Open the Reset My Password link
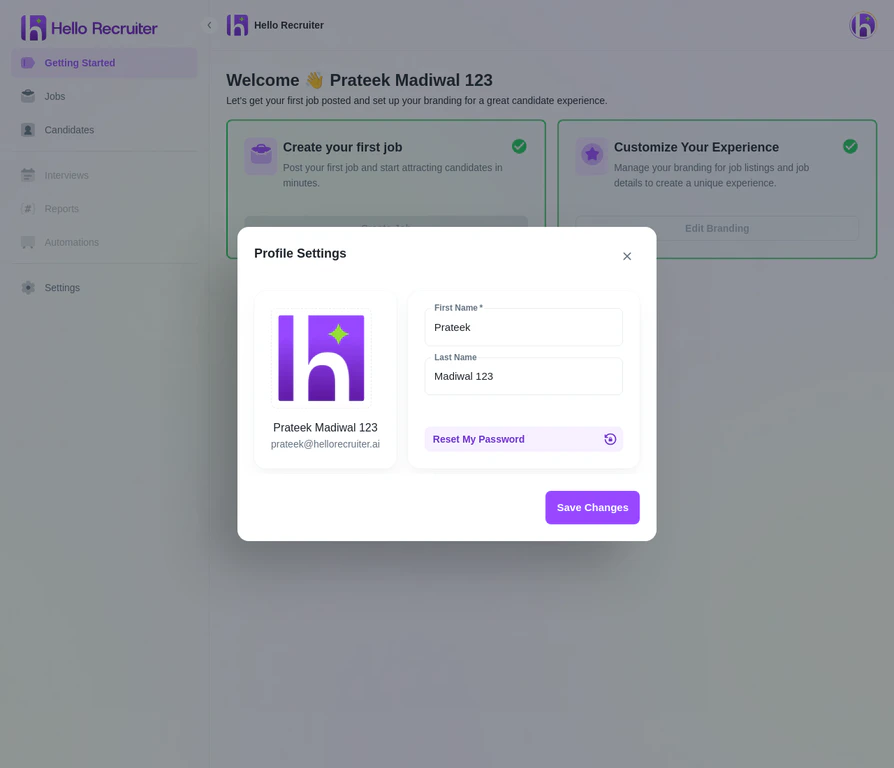The image size is (894, 768). [478, 439]
